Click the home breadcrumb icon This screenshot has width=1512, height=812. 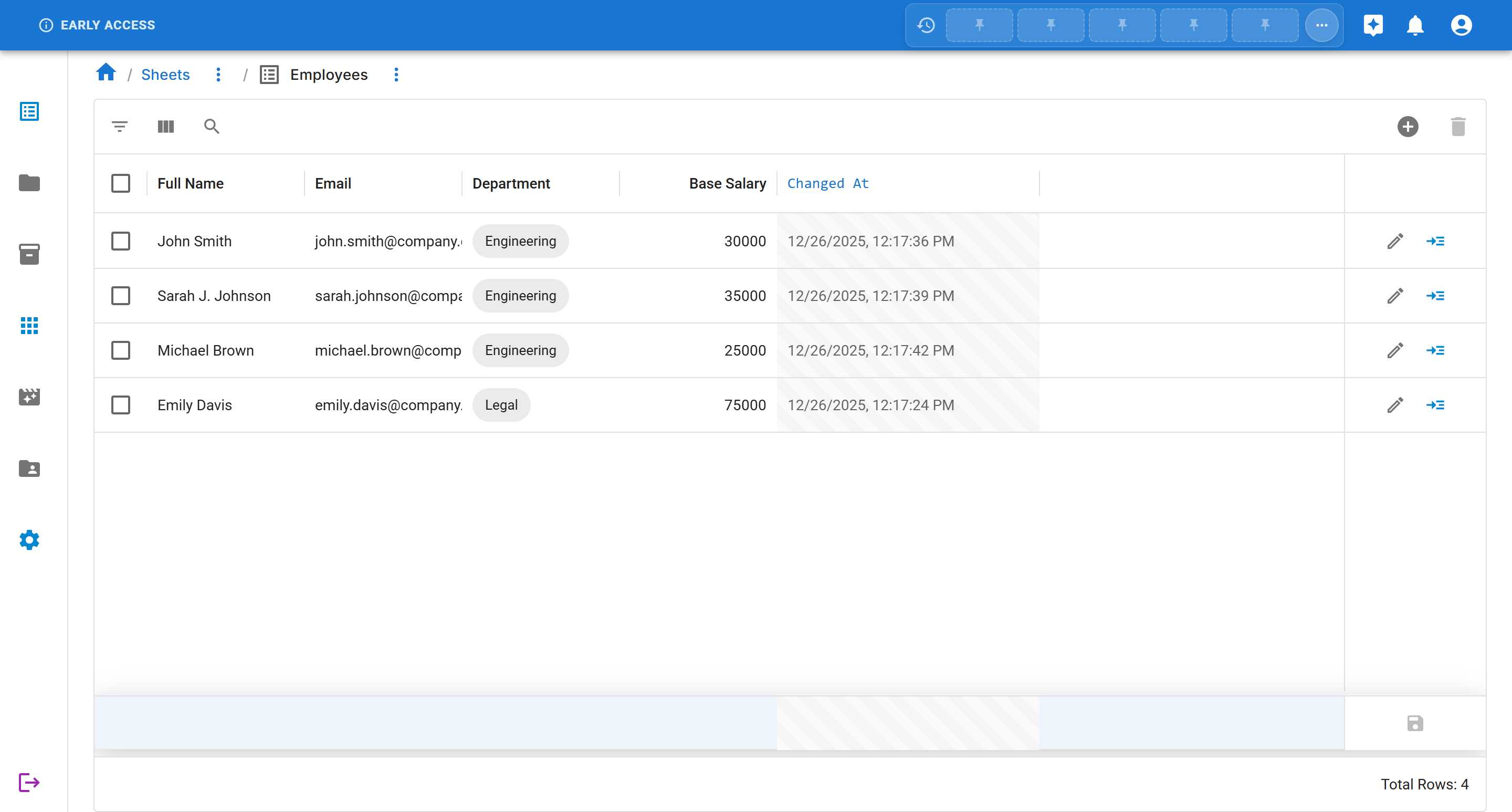point(106,73)
